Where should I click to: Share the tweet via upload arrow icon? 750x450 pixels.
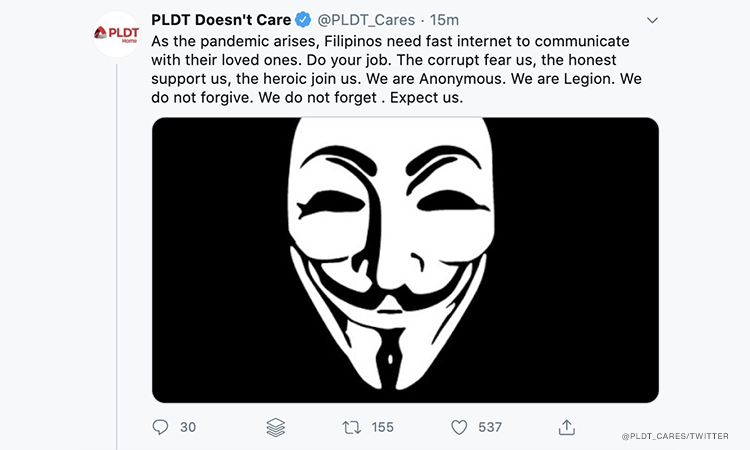pos(567,427)
